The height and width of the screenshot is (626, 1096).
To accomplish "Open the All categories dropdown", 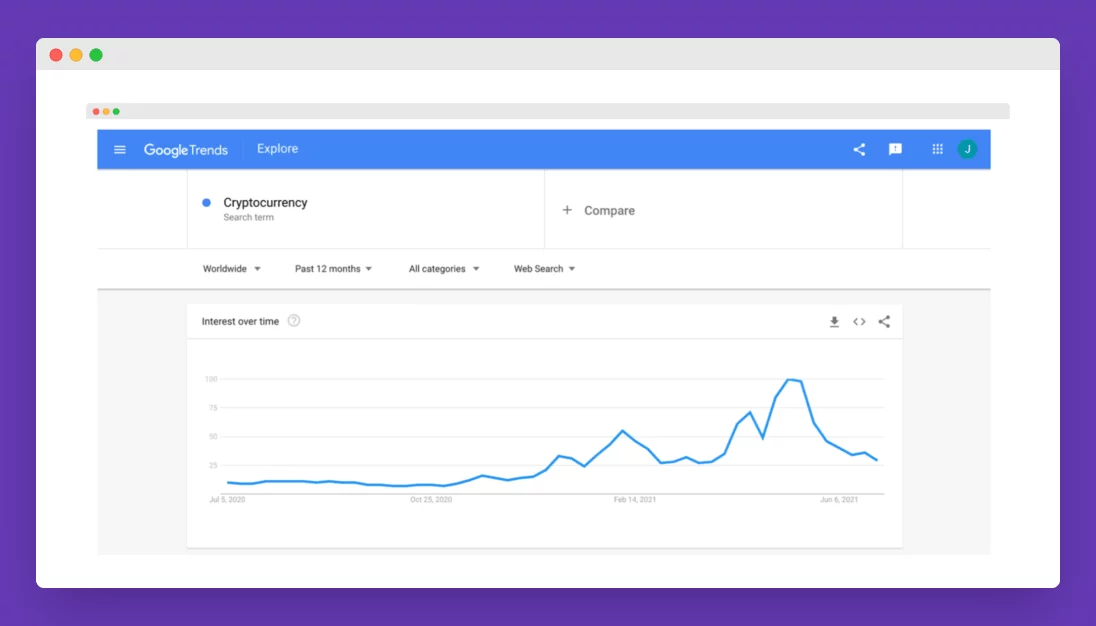I will pyautogui.click(x=442, y=268).
